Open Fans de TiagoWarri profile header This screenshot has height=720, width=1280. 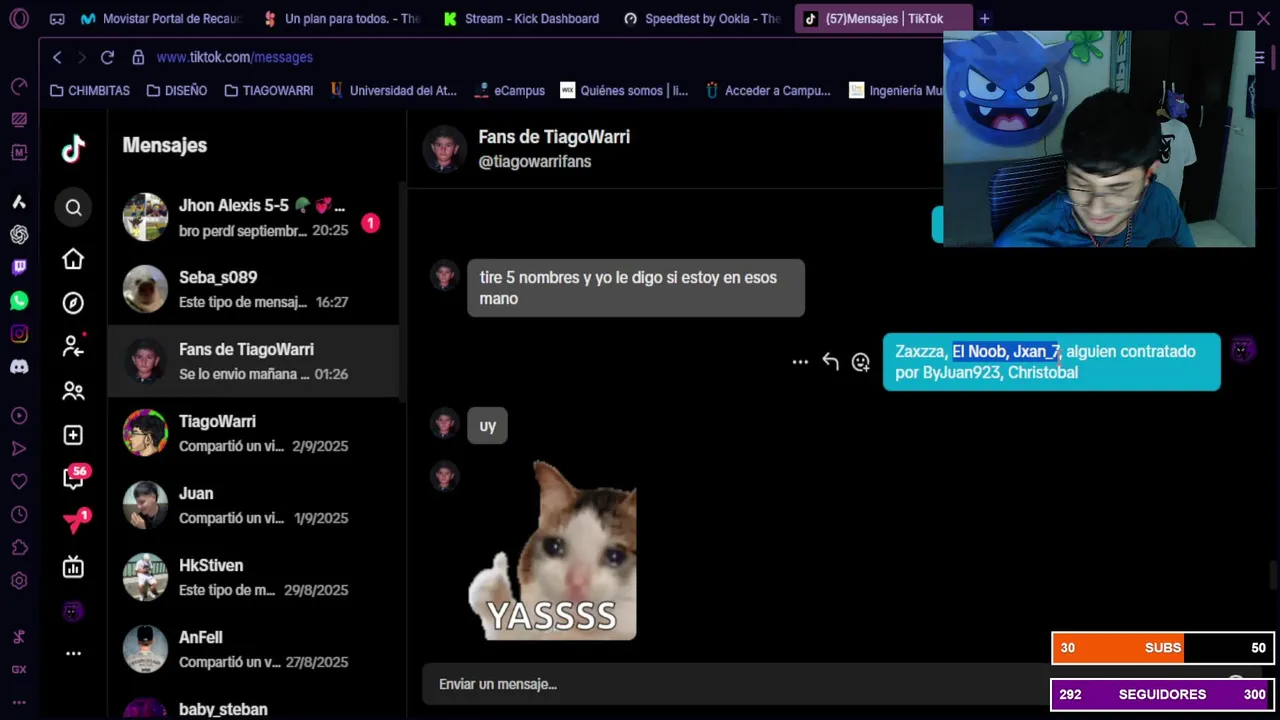click(554, 137)
